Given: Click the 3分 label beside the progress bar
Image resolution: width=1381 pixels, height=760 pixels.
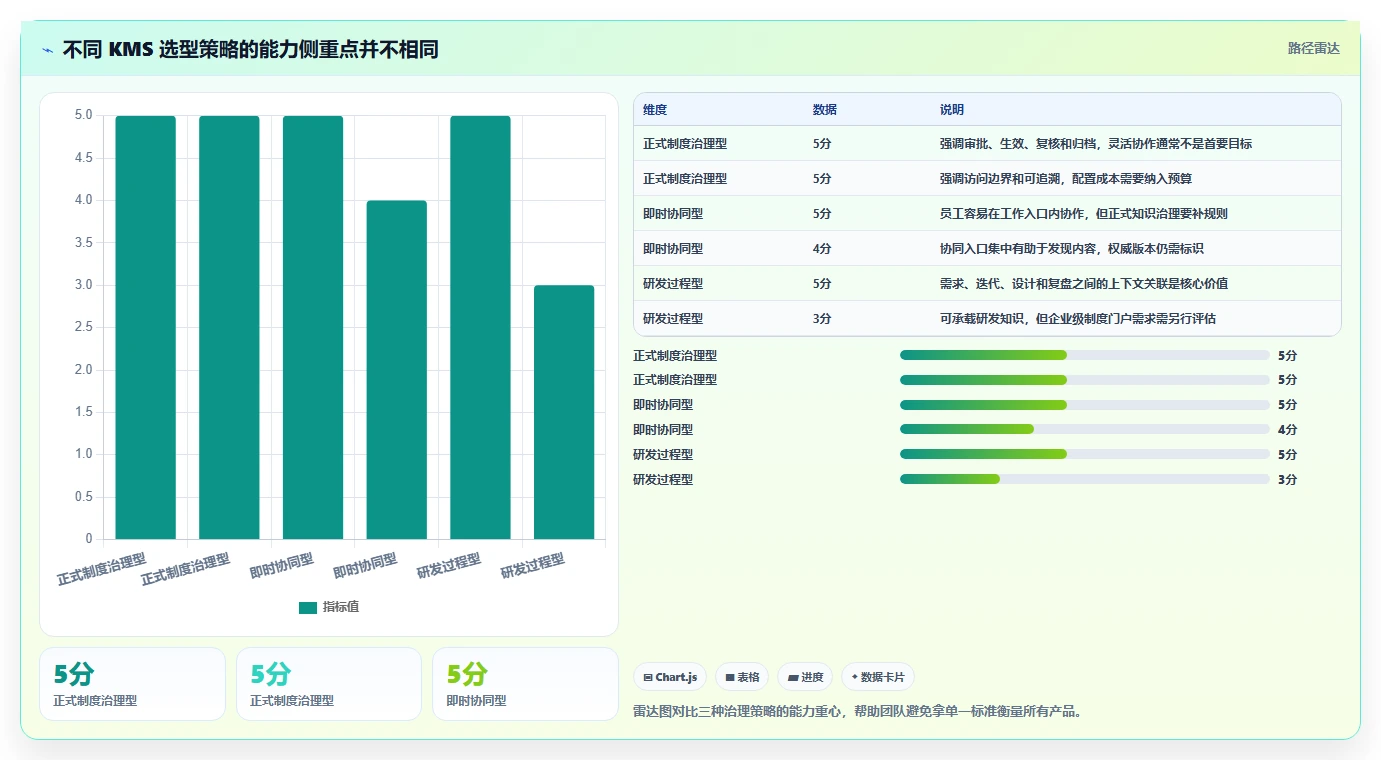Looking at the screenshot, I should click(1287, 479).
